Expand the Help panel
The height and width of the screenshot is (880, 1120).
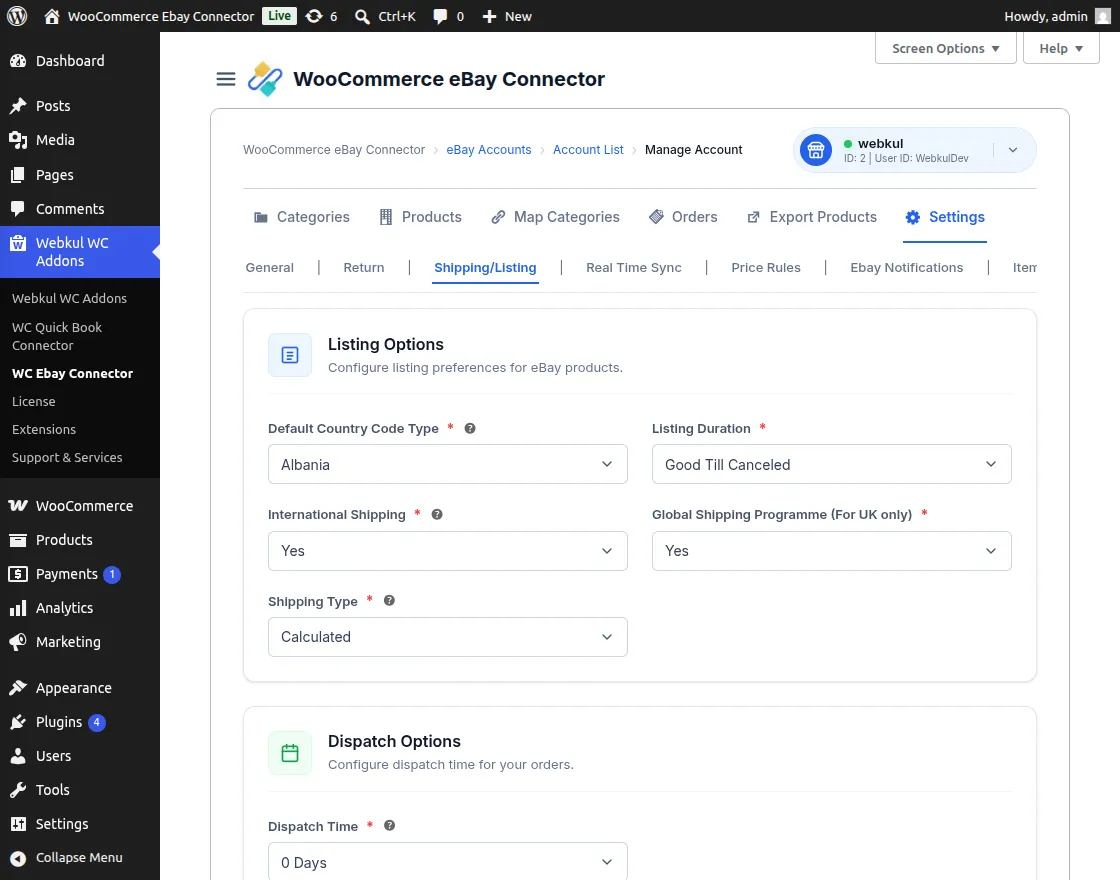coord(1061,49)
